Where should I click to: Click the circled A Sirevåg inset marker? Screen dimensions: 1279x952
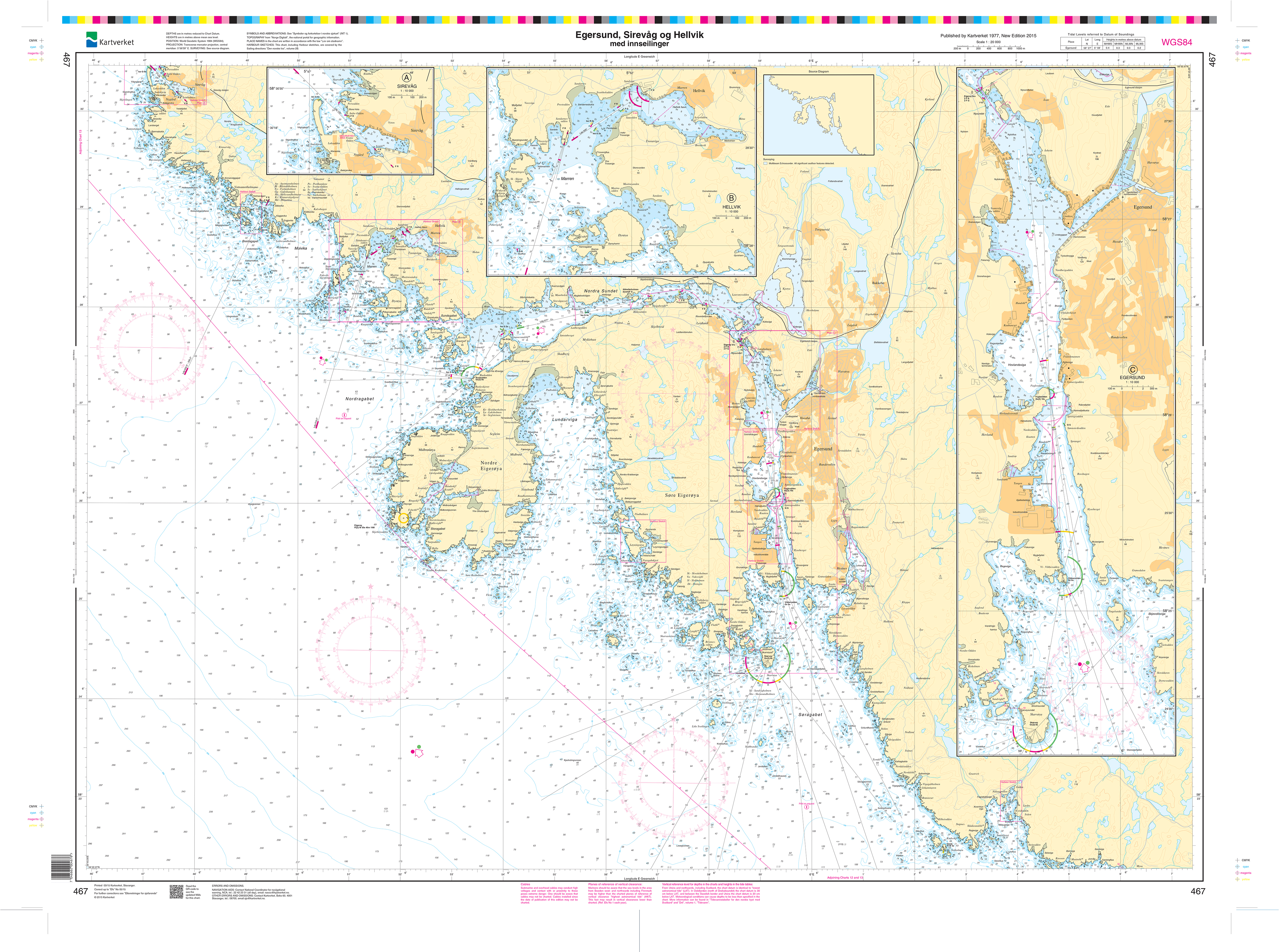point(407,78)
